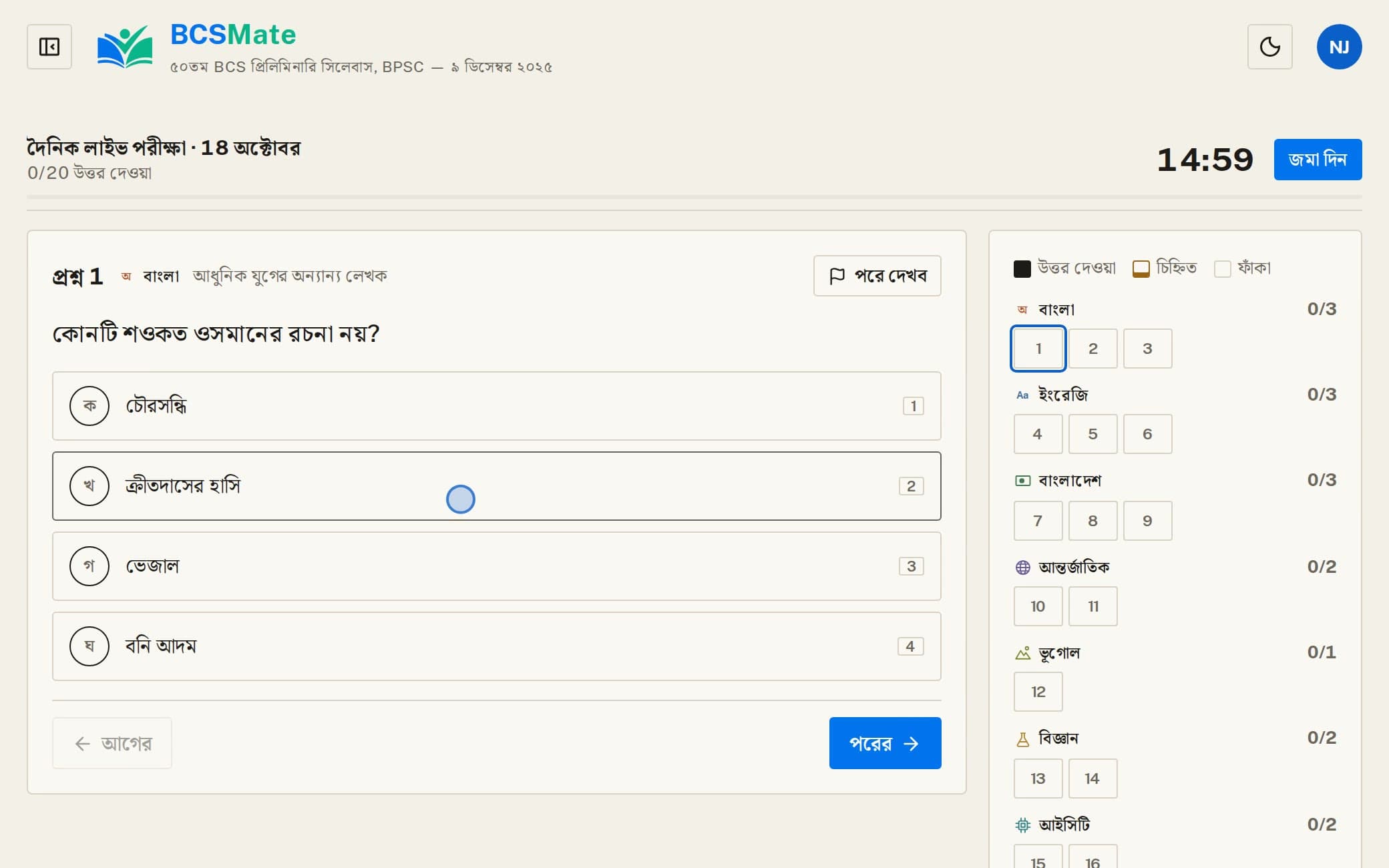Jump to question 14 in navigator
This screenshot has width=1389, height=868.
click(x=1093, y=779)
